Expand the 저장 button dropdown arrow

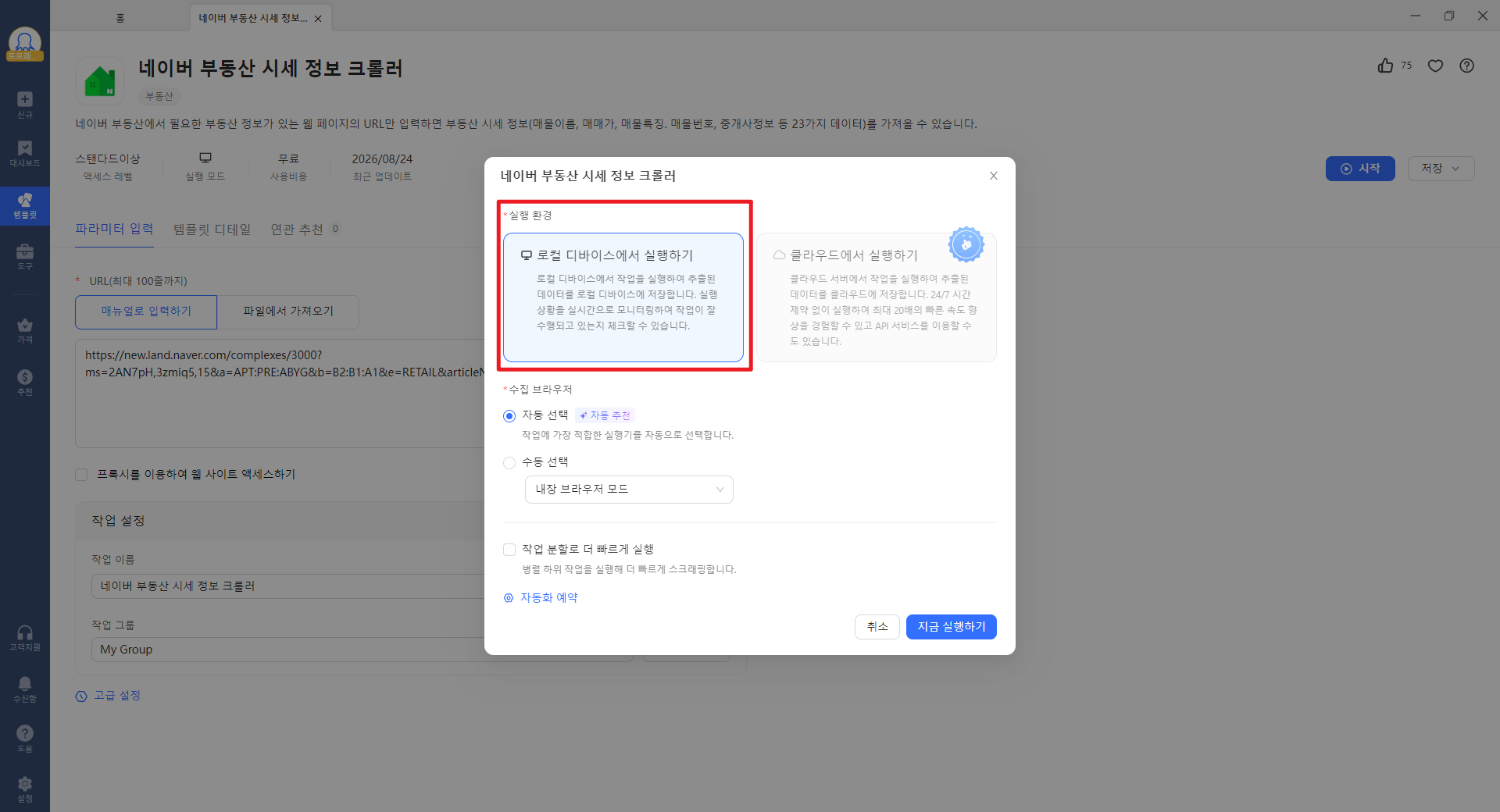(1455, 169)
